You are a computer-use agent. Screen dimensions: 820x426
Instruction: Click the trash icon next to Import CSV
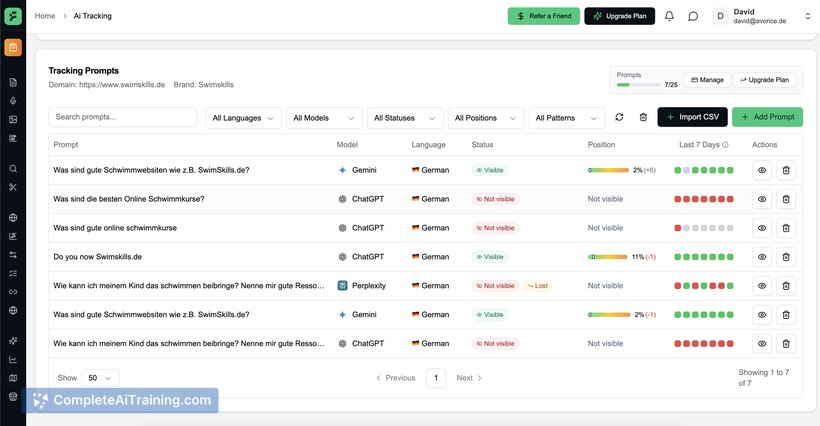(x=643, y=117)
